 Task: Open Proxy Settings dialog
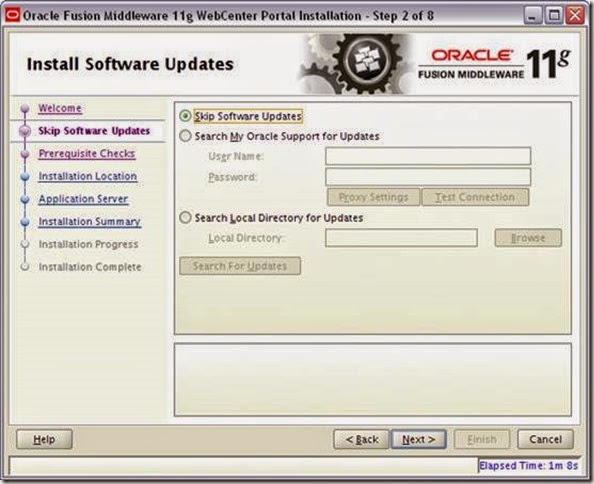[x=374, y=197]
